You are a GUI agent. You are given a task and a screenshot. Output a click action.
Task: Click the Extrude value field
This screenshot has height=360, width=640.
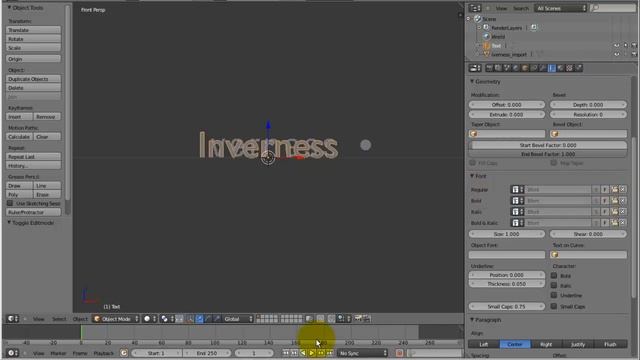pos(507,115)
